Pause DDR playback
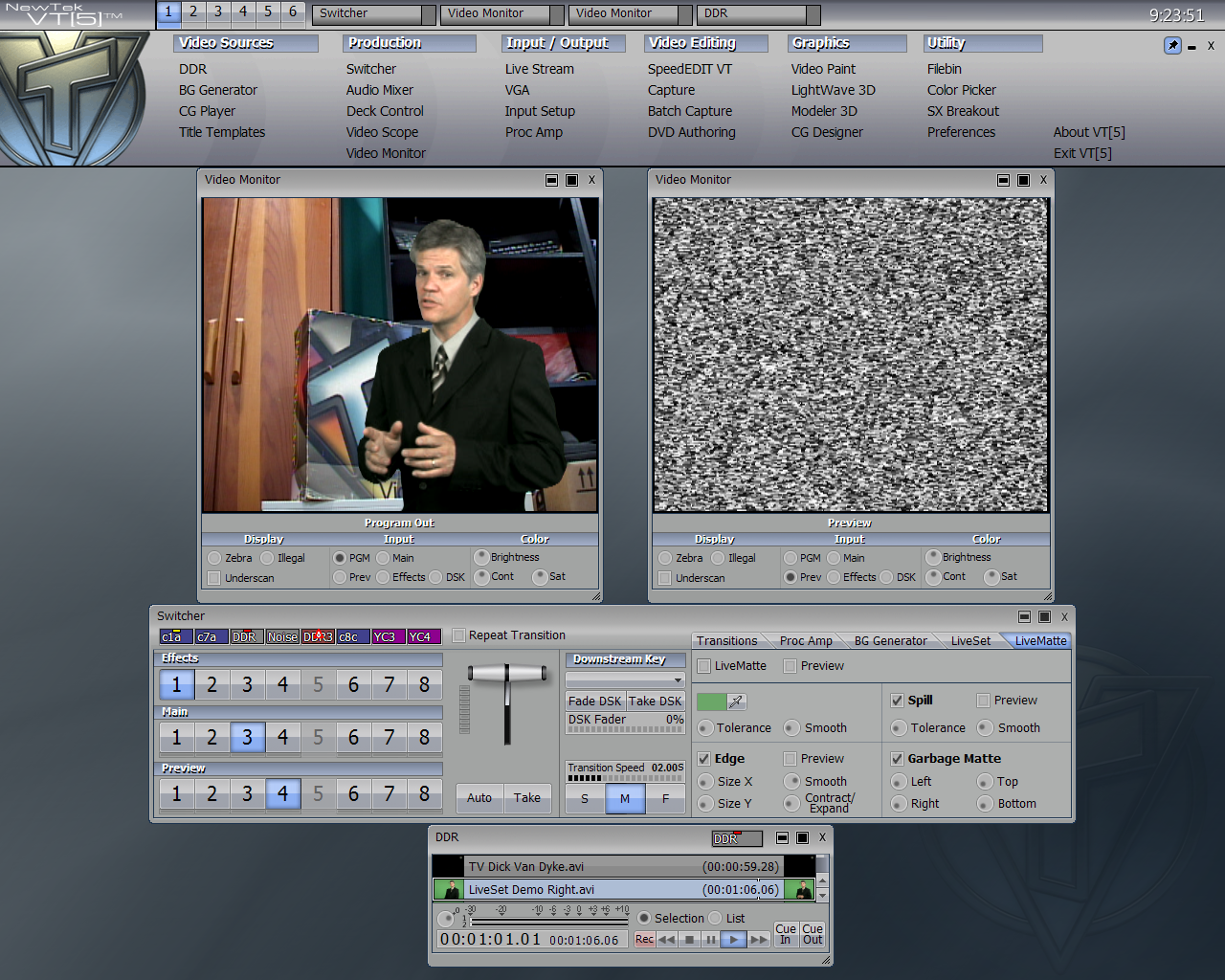 click(710, 940)
